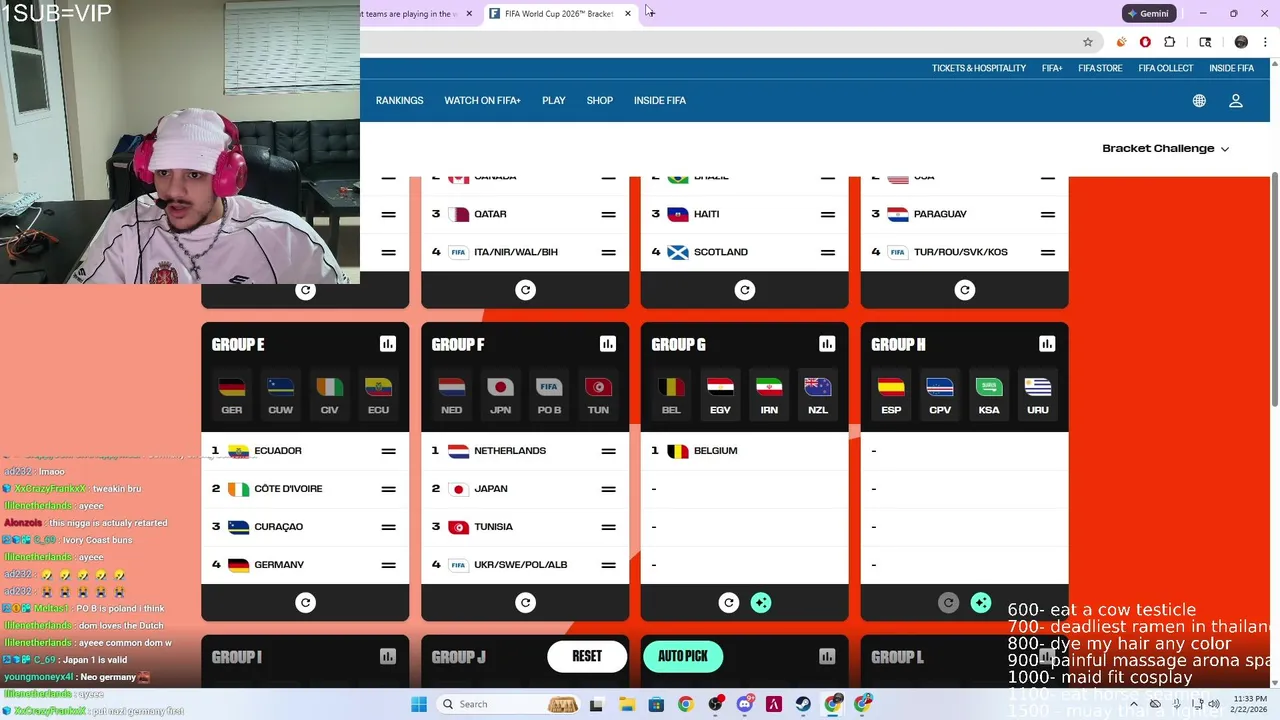Viewport: 1280px width, 720px height.
Task: Click reset arrow under ITA/NIR/WAL/BIH group
Action: click(x=526, y=290)
